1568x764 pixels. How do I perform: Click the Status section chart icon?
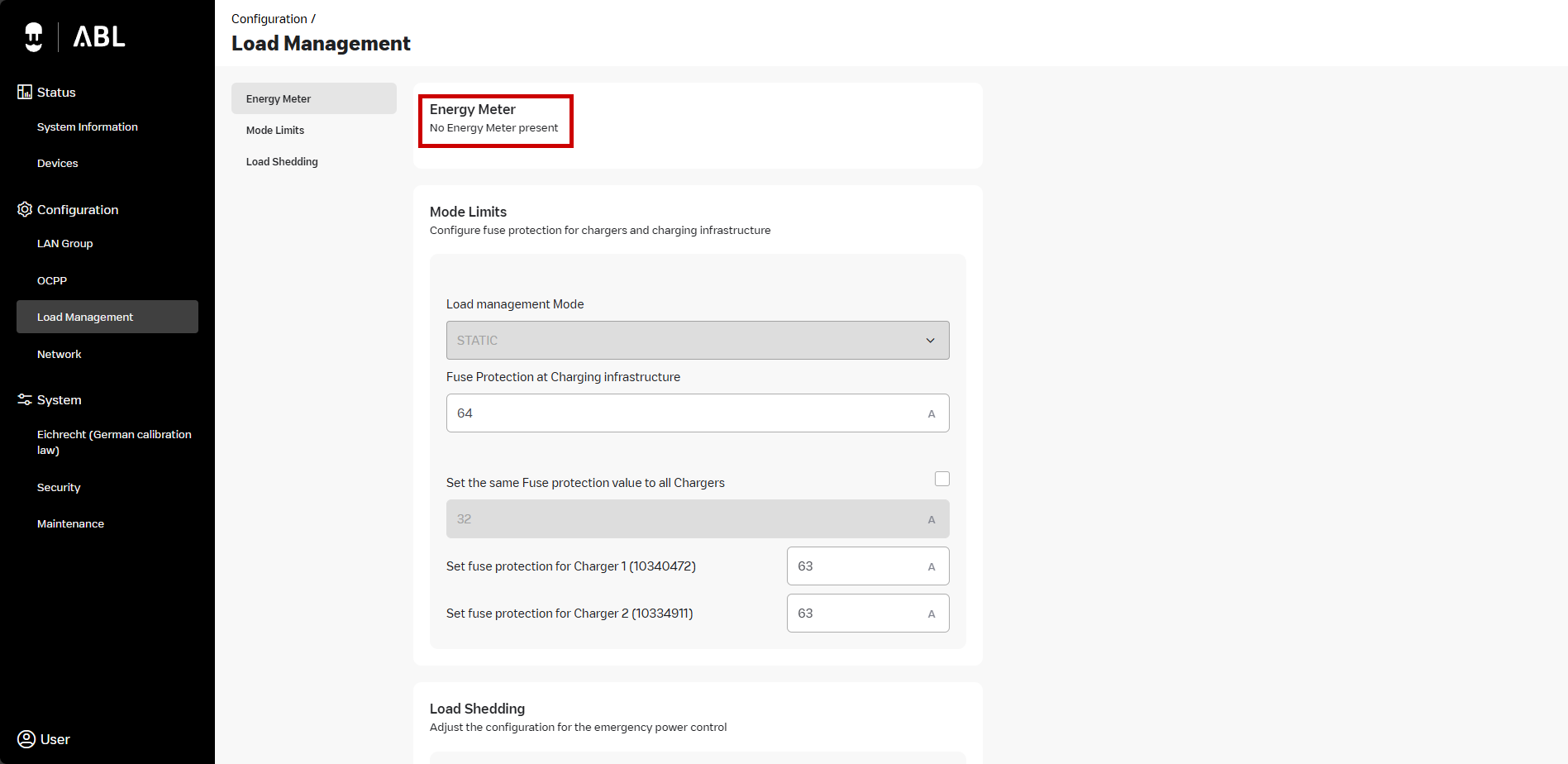pyautogui.click(x=25, y=92)
